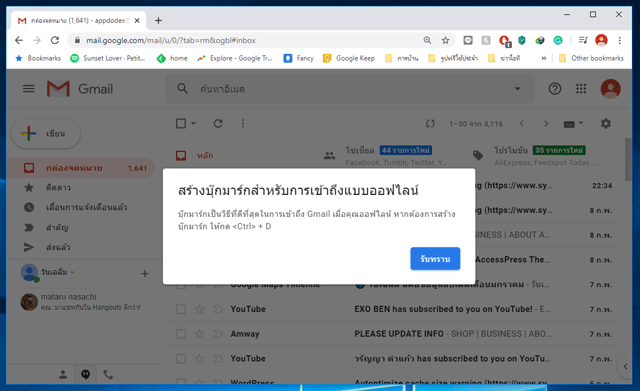The width and height of the screenshot is (640, 391).
Task: Click the Gmail logo
Action: tap(80, 89)
